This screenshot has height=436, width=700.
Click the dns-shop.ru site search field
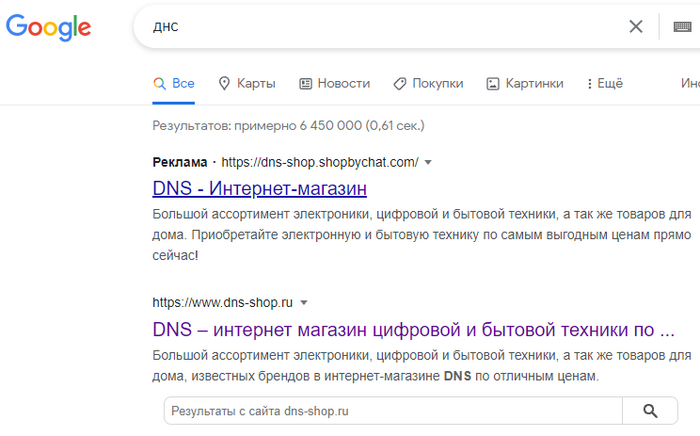click(393, 411)
